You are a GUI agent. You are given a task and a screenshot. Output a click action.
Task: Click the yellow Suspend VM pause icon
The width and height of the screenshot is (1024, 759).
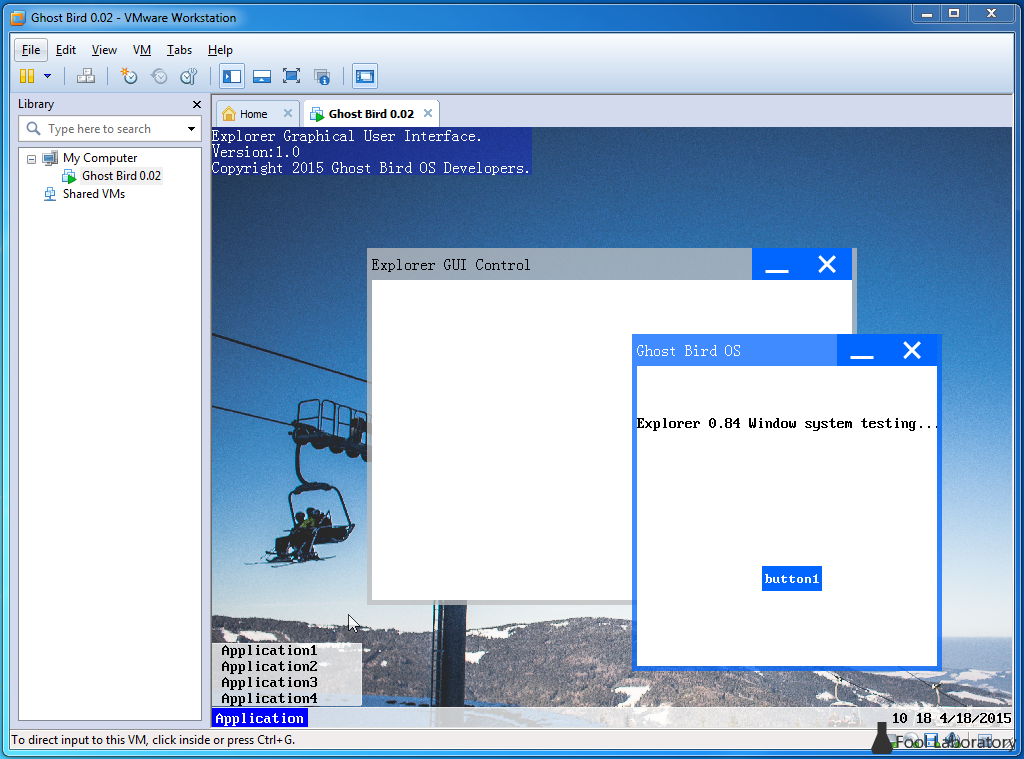click(27, 76)
